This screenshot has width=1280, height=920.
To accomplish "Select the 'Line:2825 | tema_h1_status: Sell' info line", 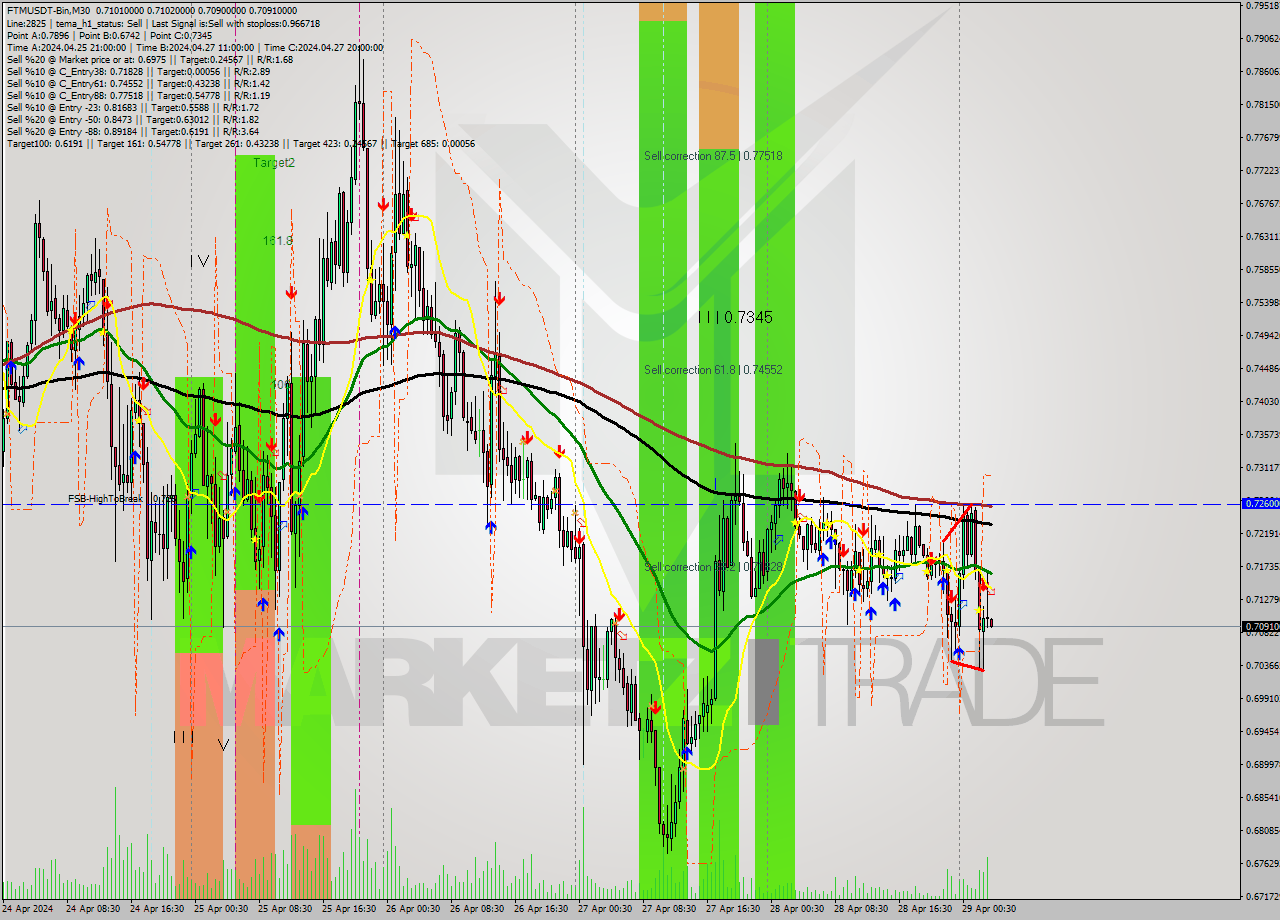I will tap(163, 23).
